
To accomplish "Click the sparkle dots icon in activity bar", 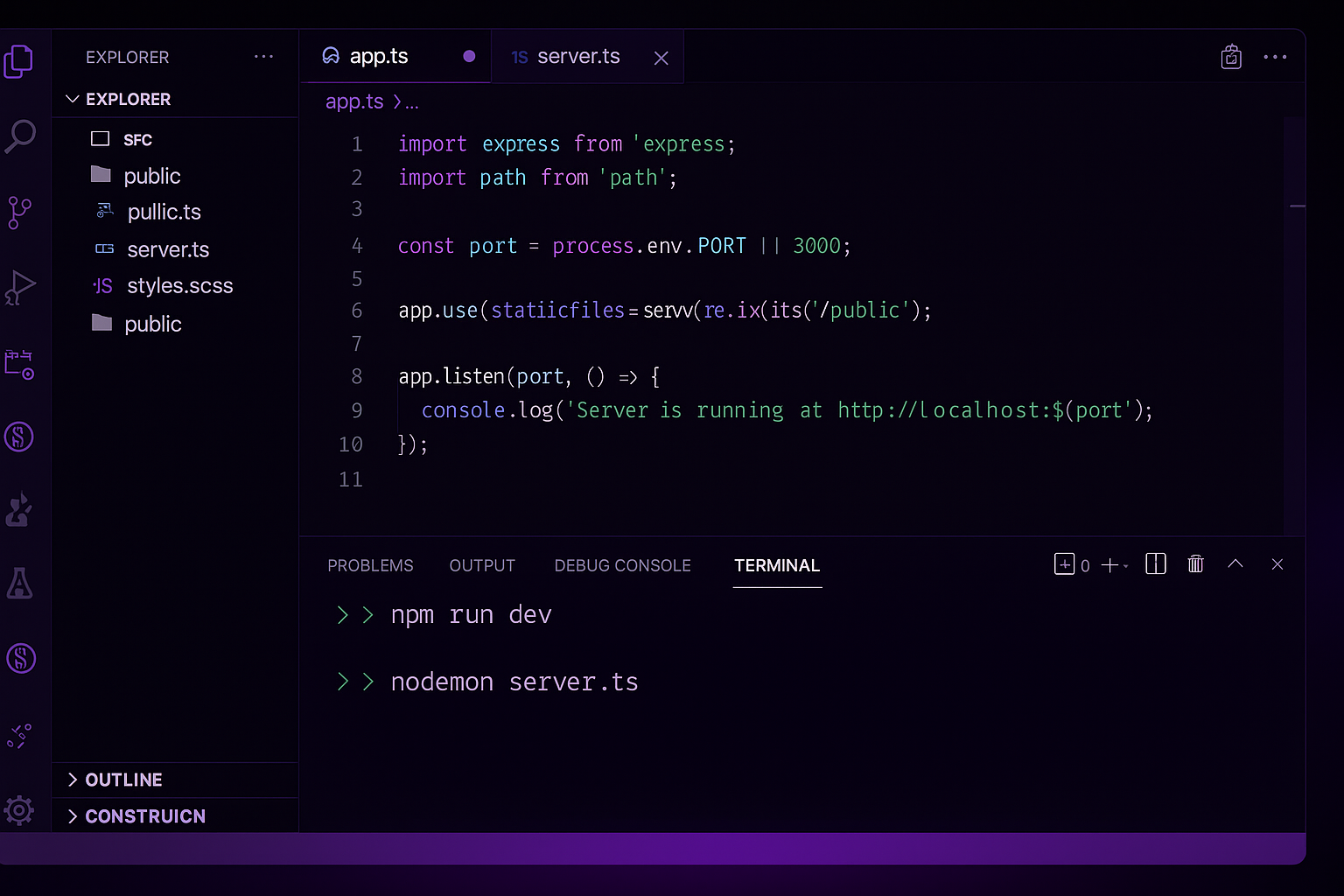I will point(19,736).
